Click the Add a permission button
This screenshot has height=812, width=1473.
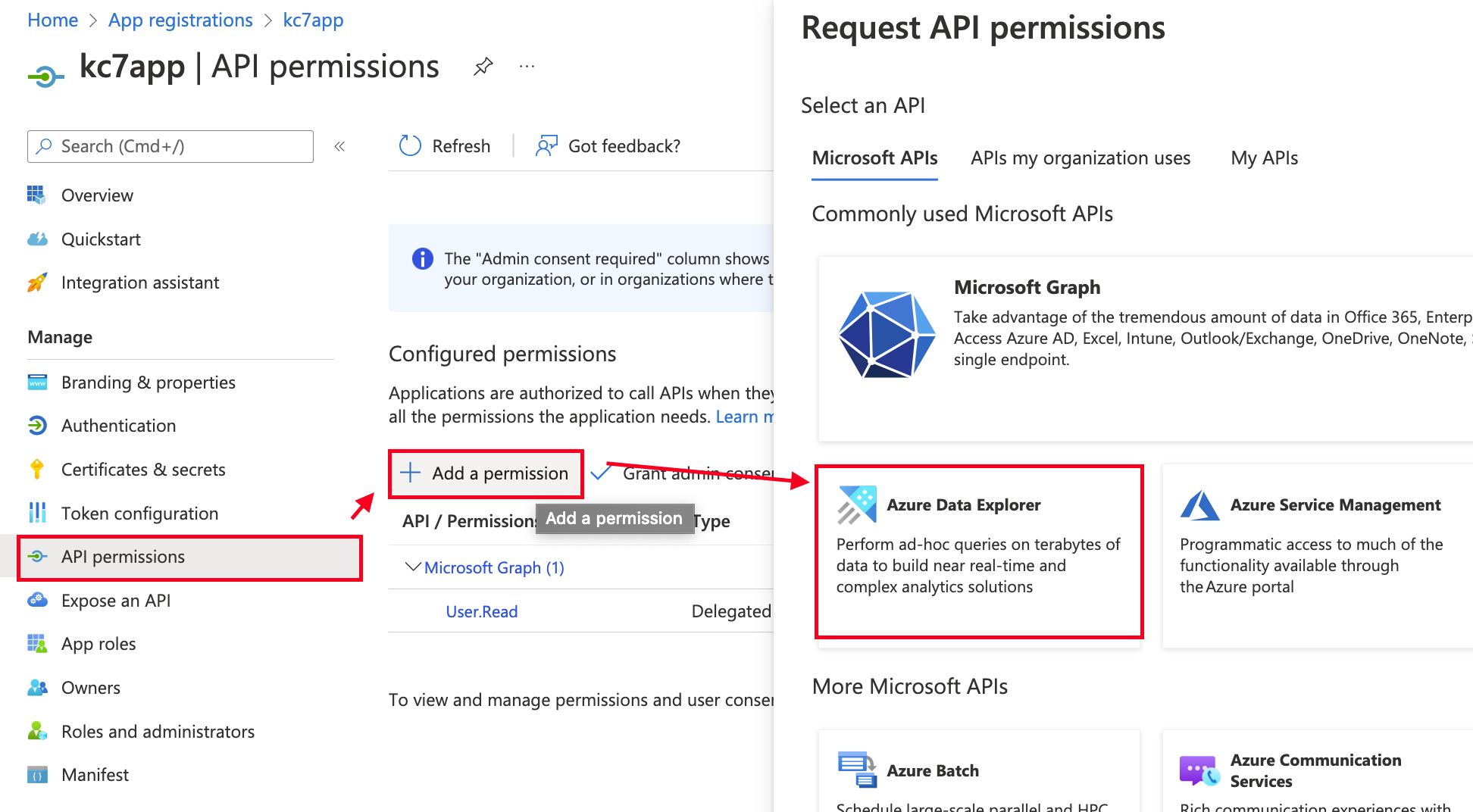[486, 473]
